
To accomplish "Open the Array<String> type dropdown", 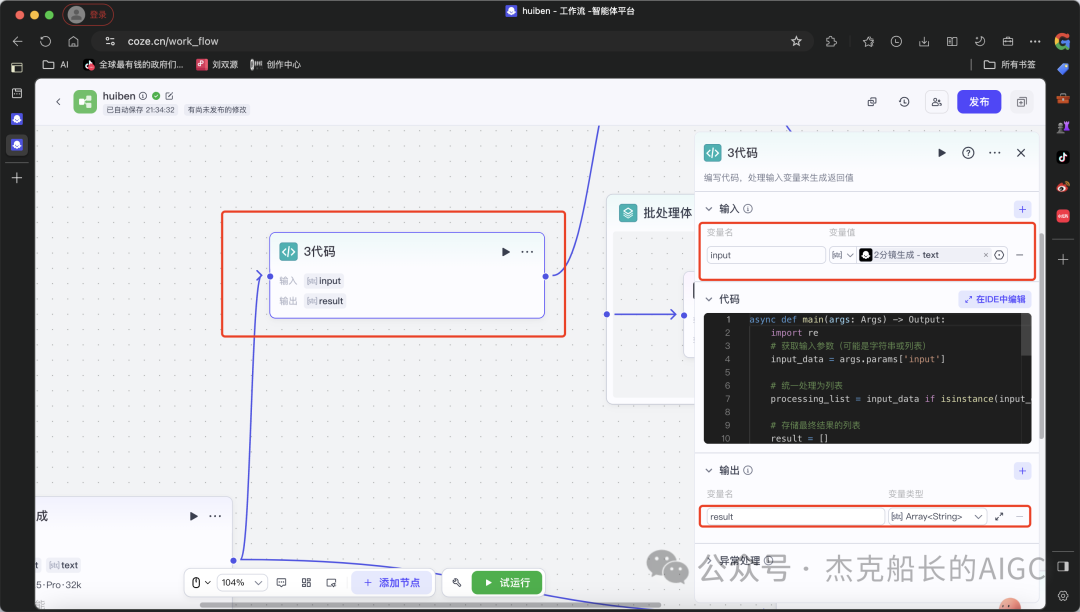I will [x=937, y=516].
